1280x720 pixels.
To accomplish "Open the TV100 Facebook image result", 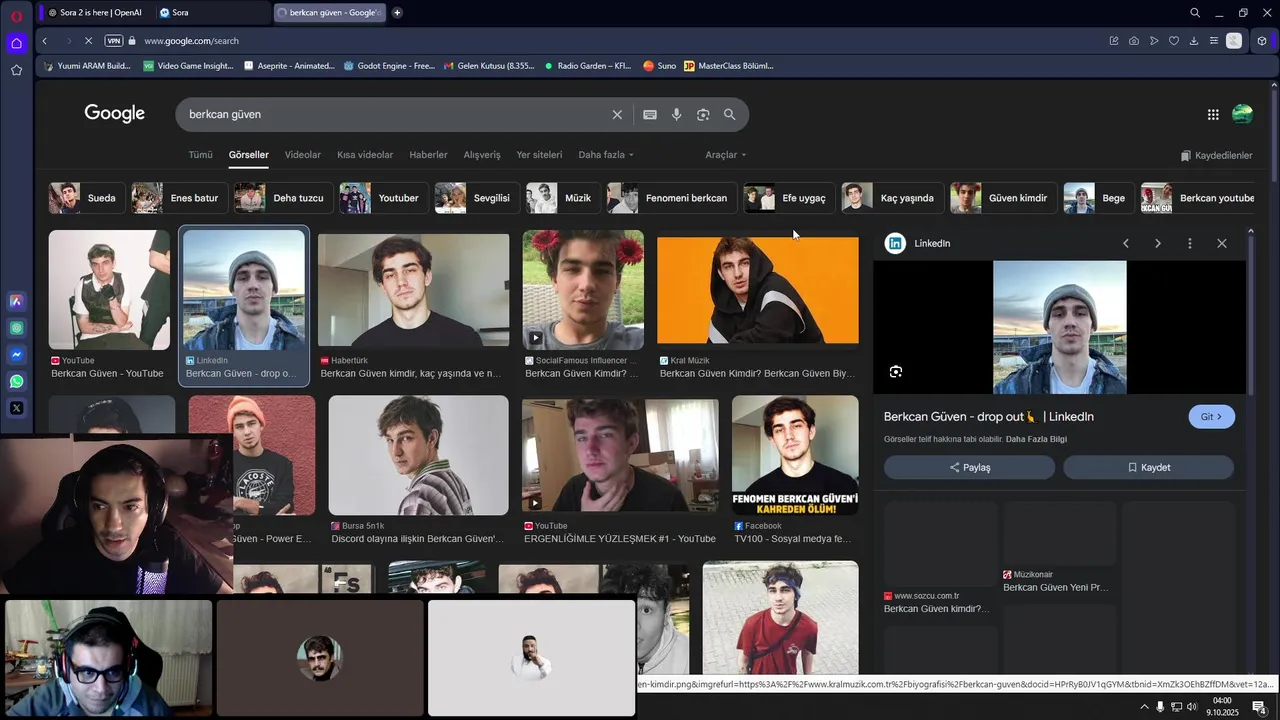I will tap(795, 456).
